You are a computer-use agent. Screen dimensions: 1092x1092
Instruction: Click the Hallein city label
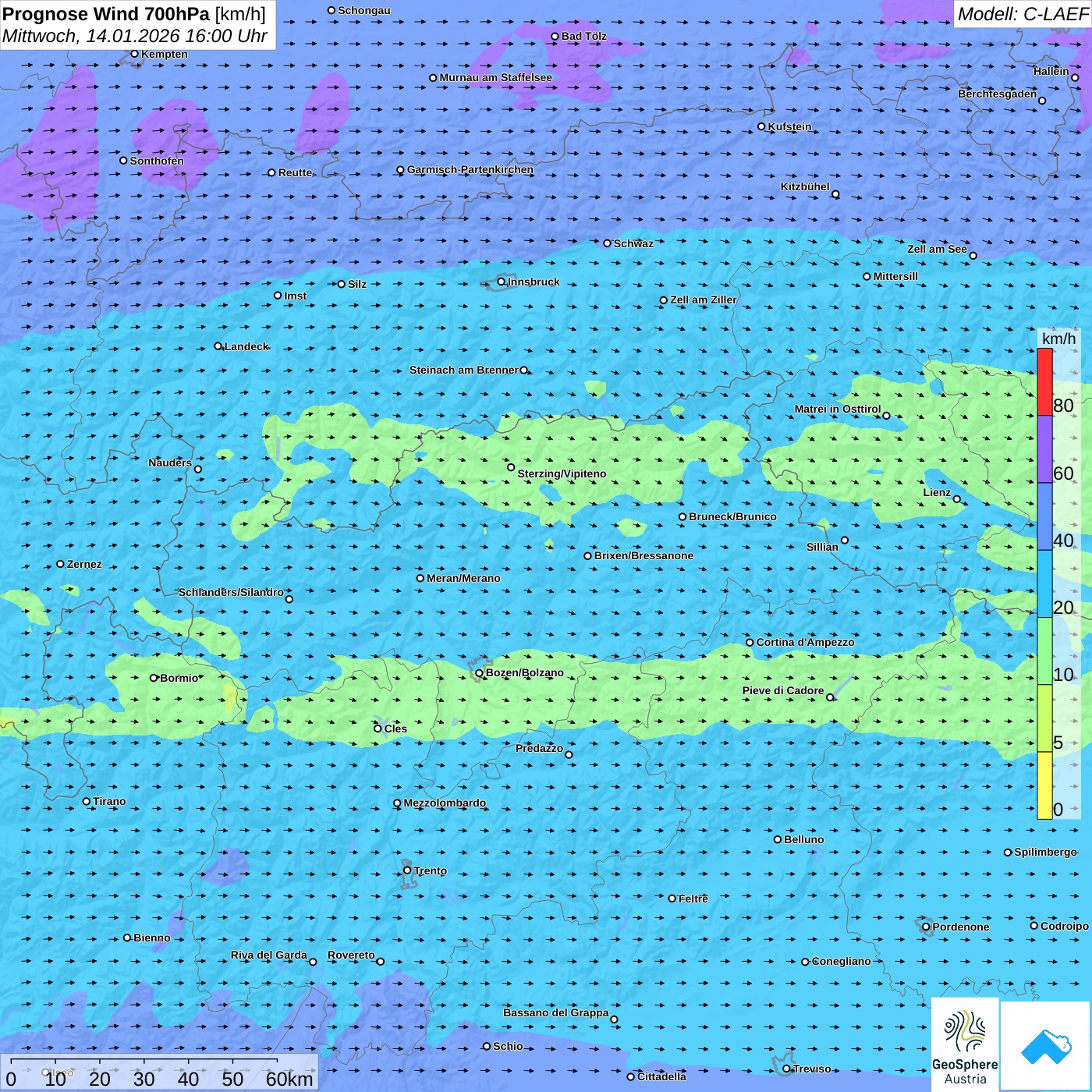(x=1051, y=71)
